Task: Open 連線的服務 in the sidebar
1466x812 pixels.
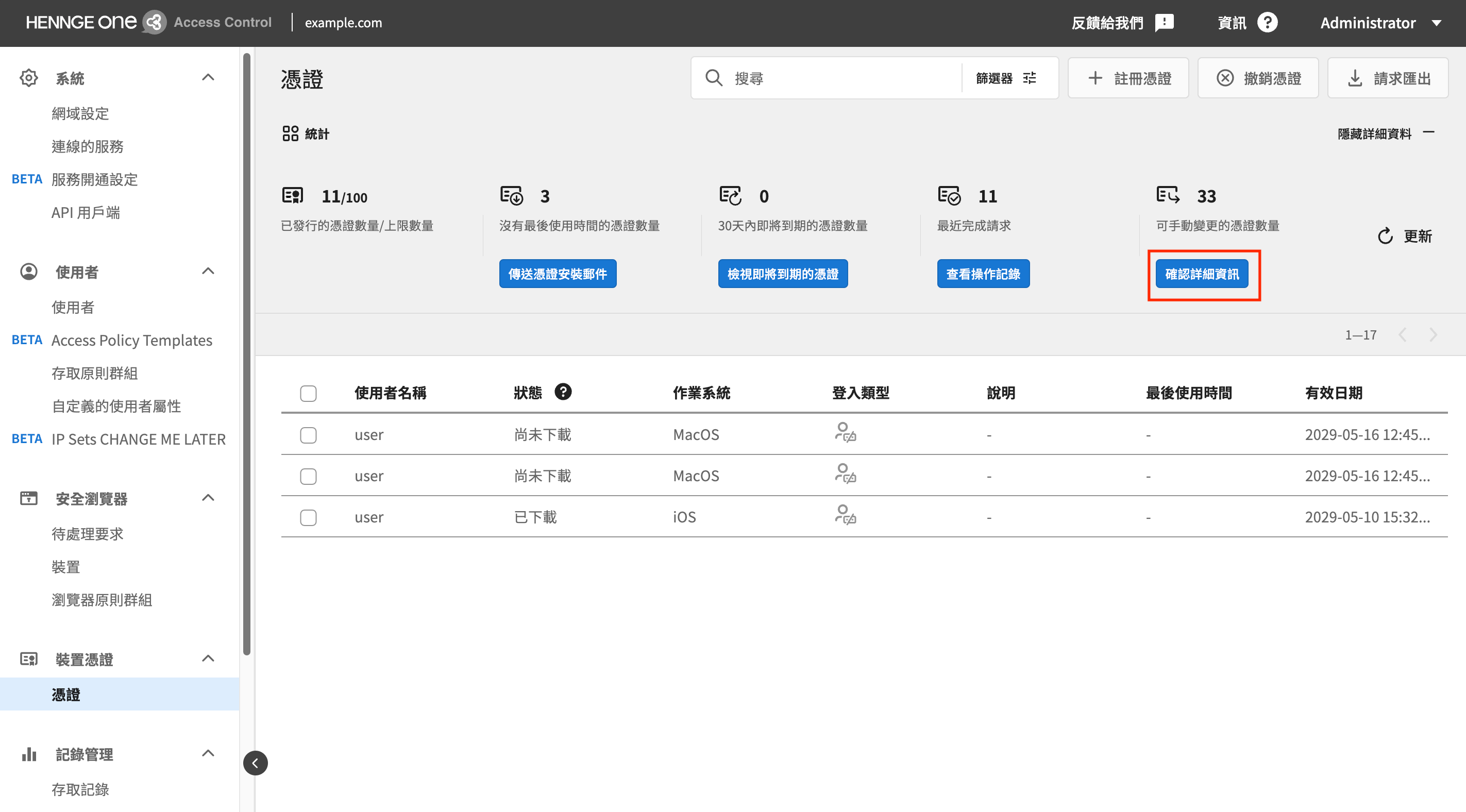Action: point(88,146)
